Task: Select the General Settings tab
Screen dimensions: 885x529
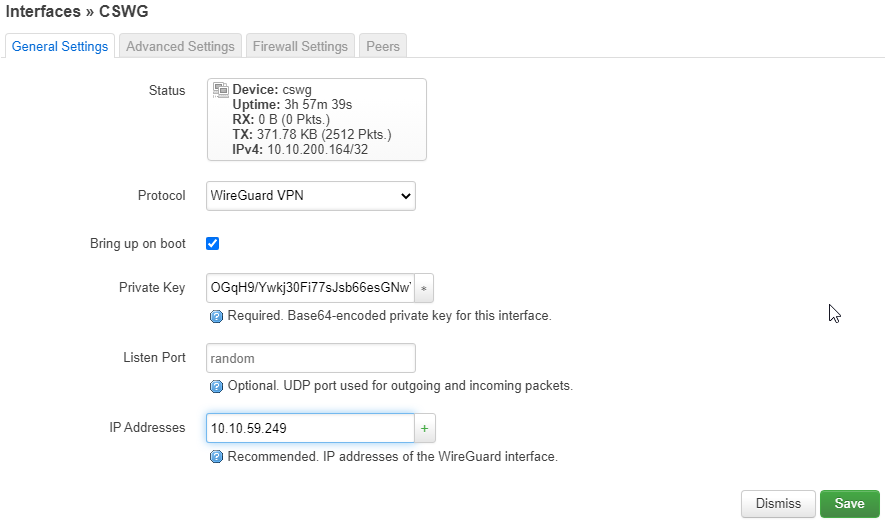Action: (x=60, y=46)
